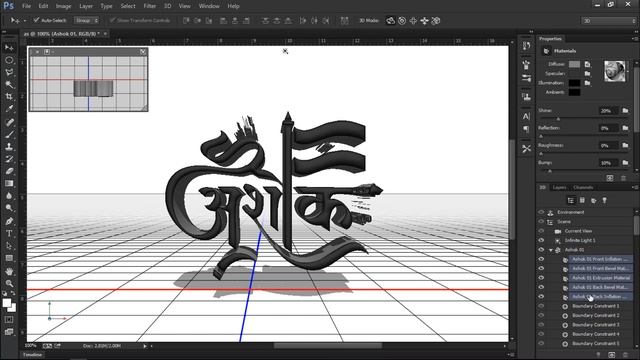640x360 pixels.
Task: Select the Clone Stamp tool
Action: (9, 147)
